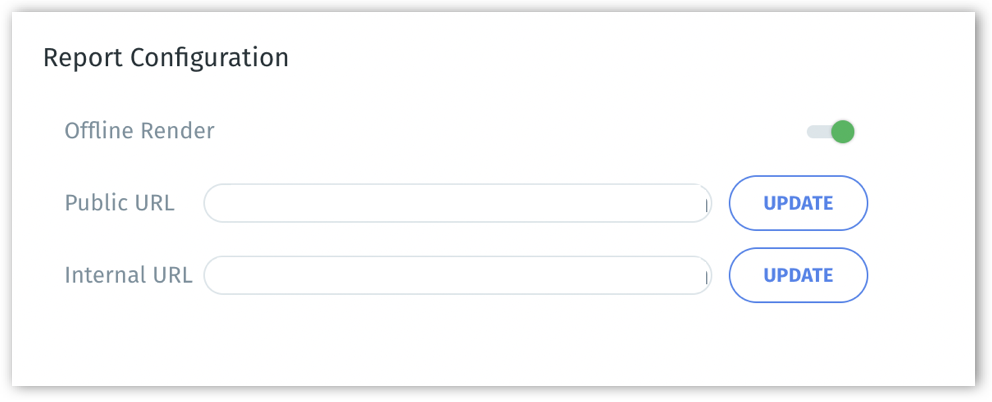This screenshot has height=402, width=992.
Task: Click the Offline Render label
Action: pos(139,131)
